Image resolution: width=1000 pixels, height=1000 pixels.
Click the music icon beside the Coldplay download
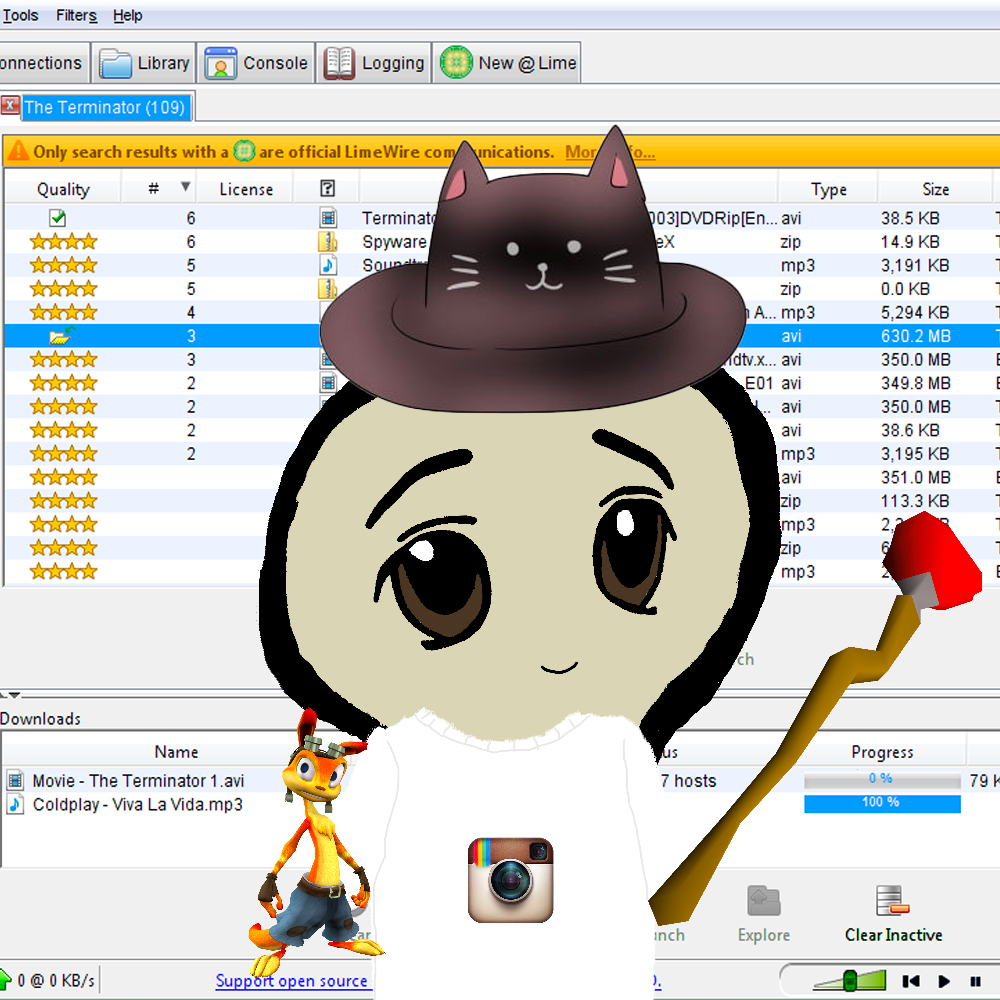click(x=15, y=804)
